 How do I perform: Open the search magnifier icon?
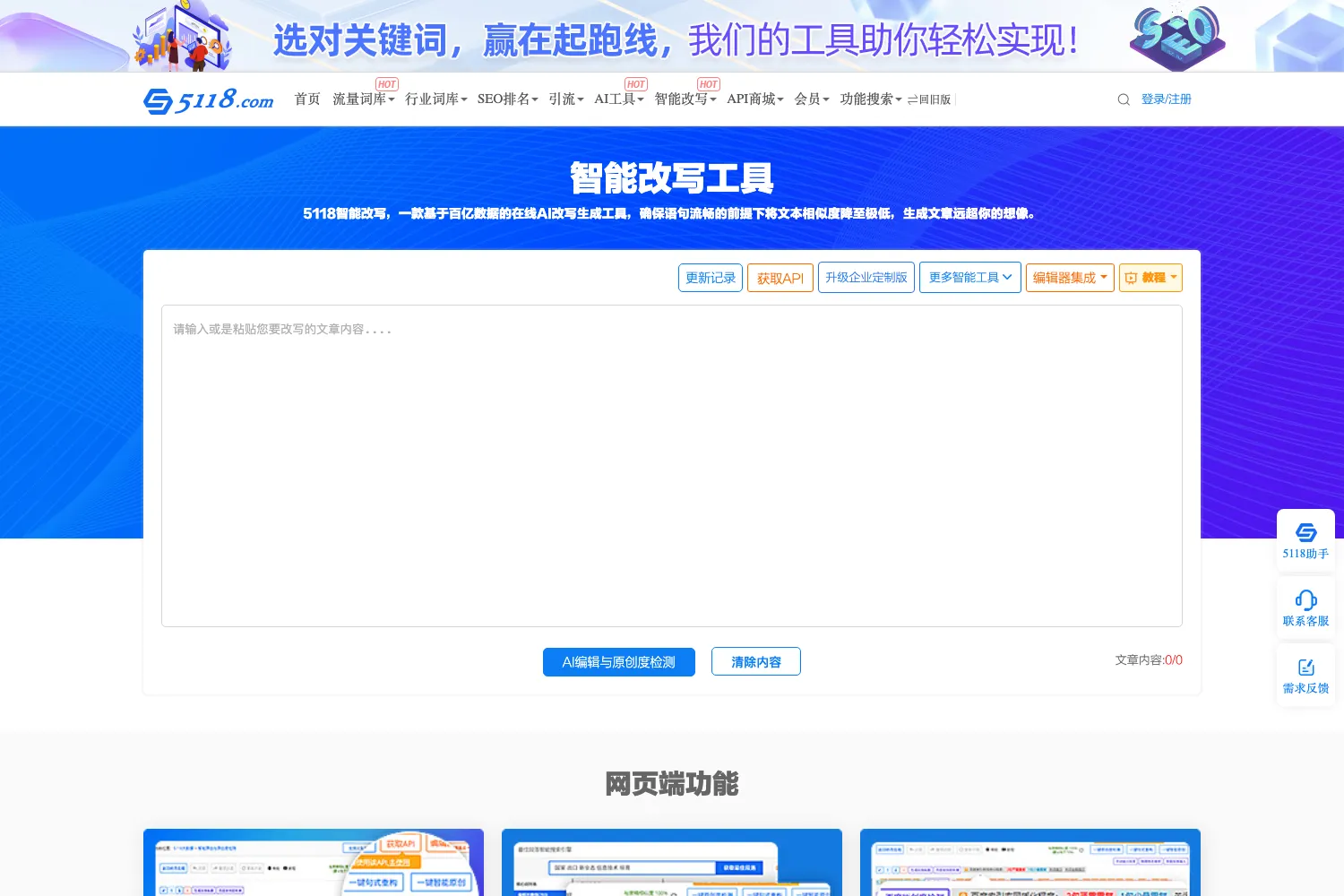1124,99
